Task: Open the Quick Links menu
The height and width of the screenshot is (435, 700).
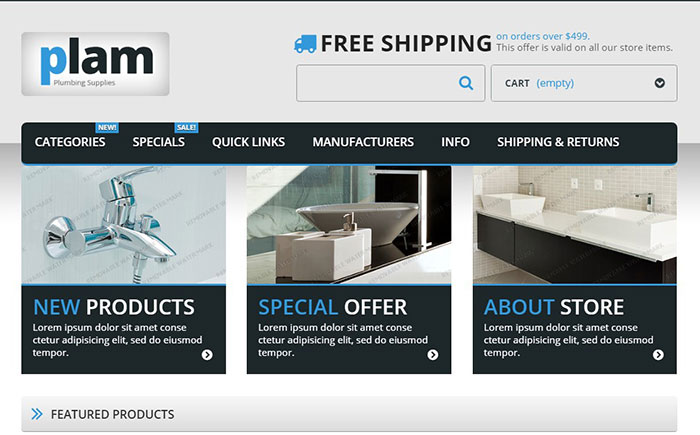Action: pos(248,142)
